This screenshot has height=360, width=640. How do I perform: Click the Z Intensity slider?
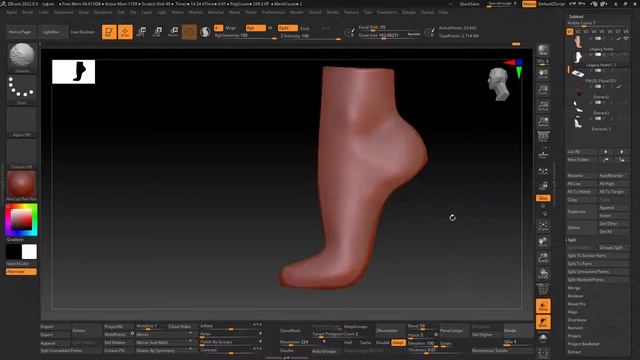tap(310, 36)
